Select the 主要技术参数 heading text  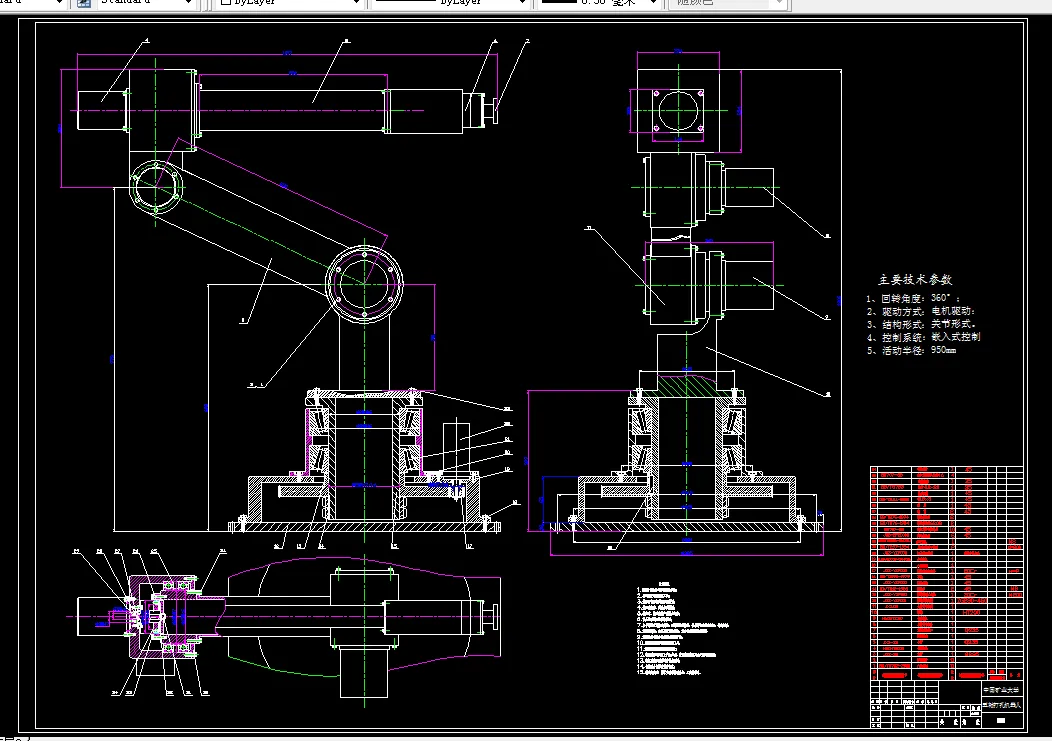tap(915, 280)
